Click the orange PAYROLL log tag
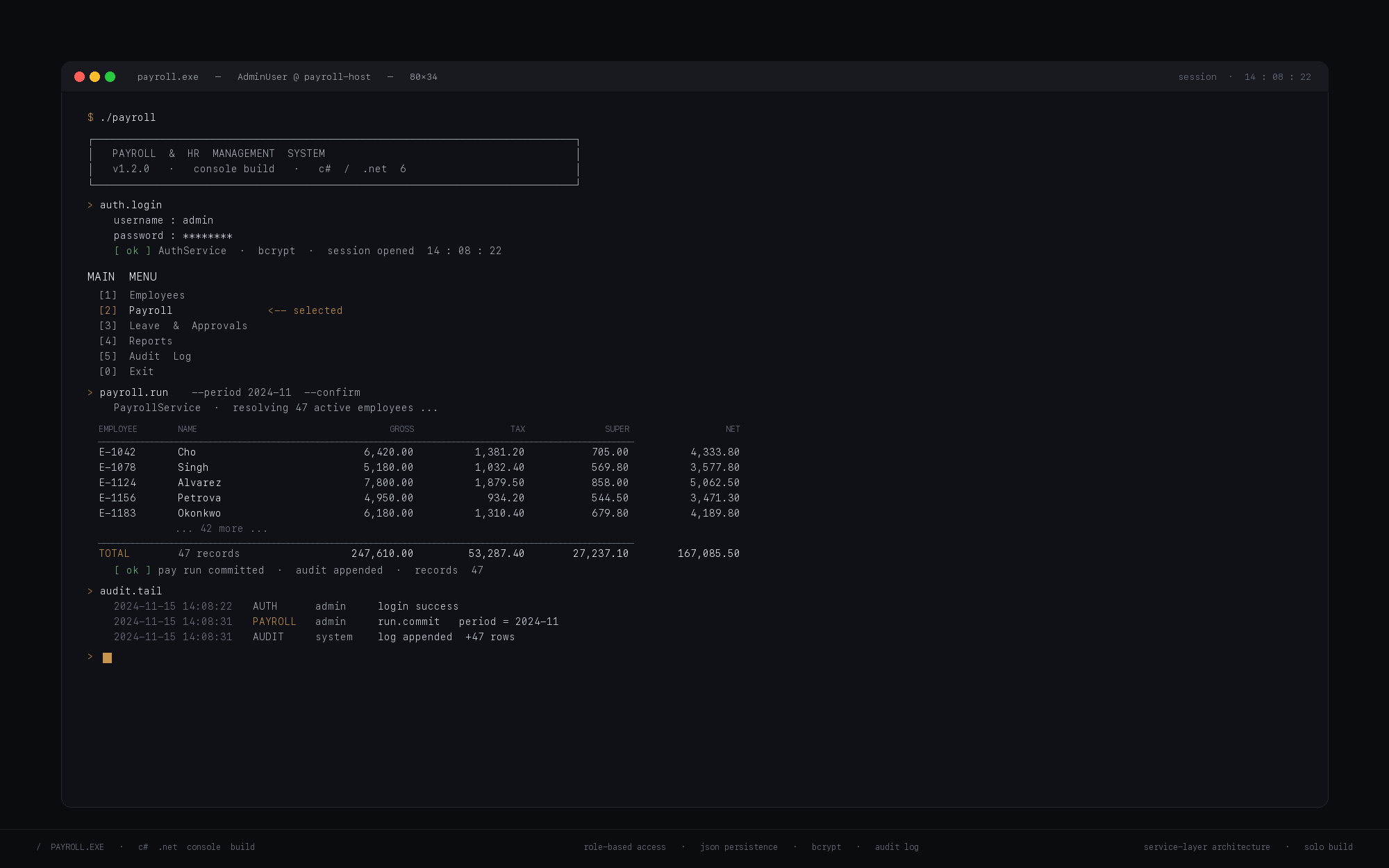 [274, 621]
